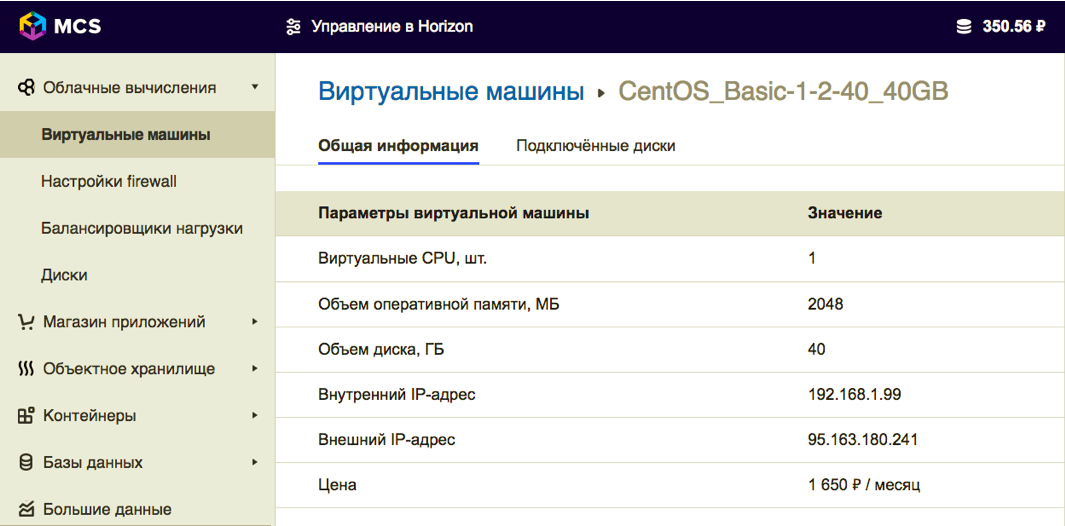Image resolution: width=1065 pixels, height=526 pixels.
Task: Select Большие данные sidebar label
Action: click(107, 509)
